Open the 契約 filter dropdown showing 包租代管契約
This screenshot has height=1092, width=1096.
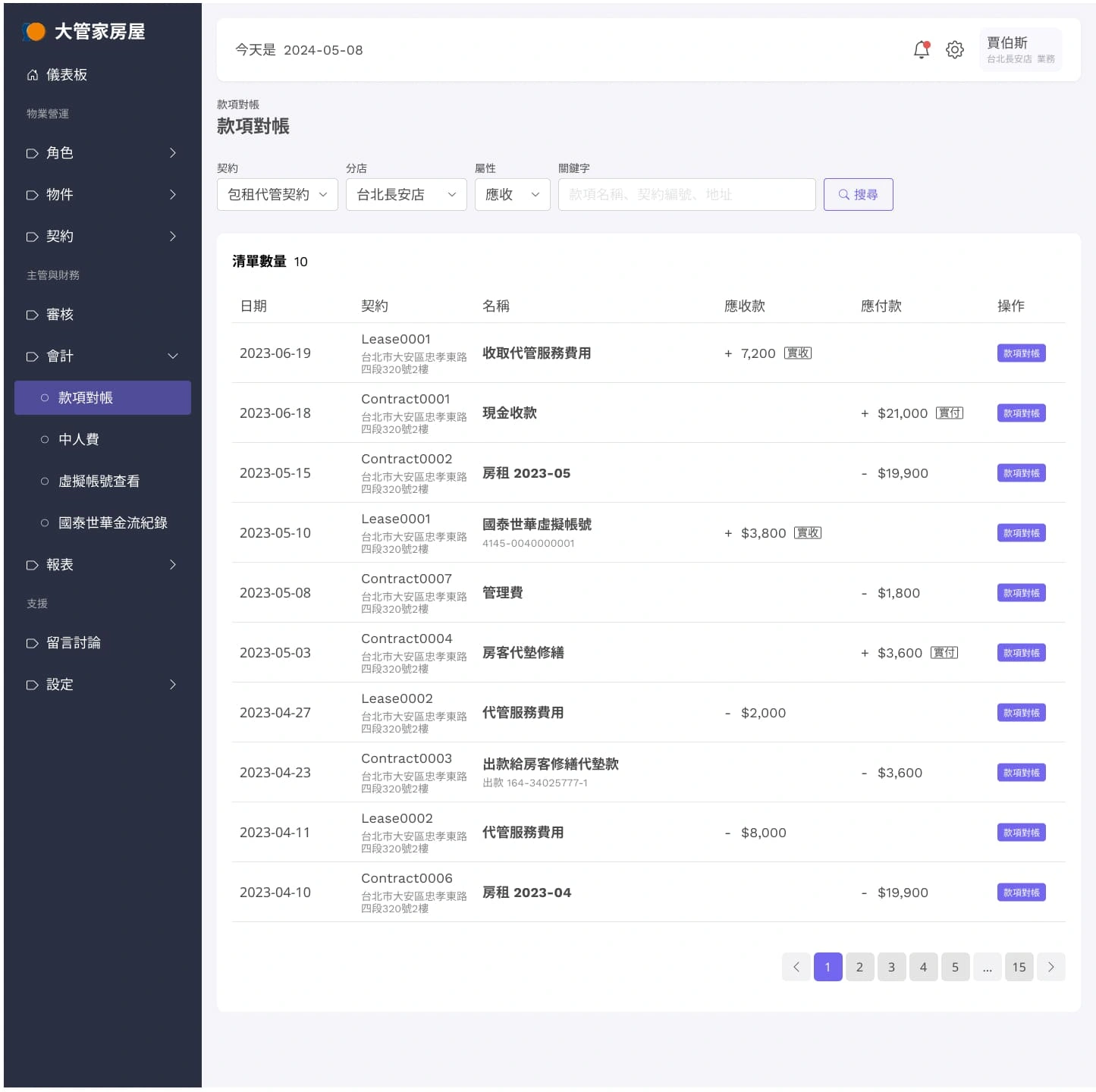(x=277, y=194)
